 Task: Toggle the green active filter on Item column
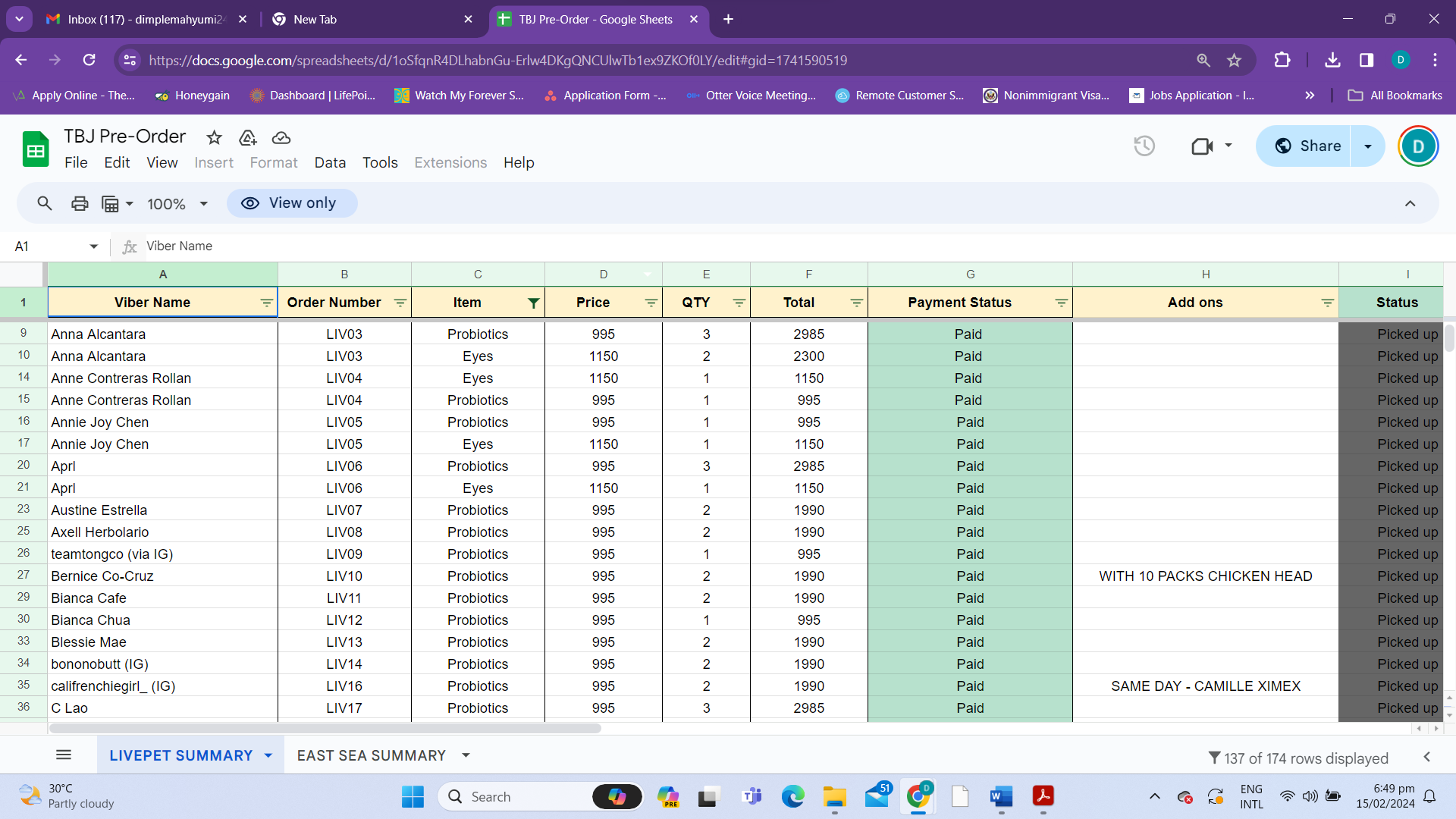pos(534,303)
